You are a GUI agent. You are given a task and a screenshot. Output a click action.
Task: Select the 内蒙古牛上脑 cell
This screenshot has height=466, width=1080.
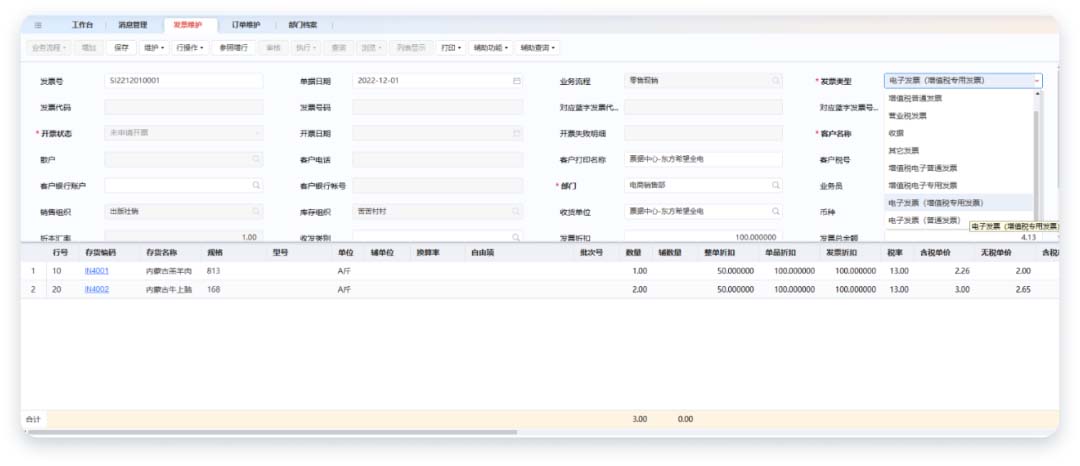point(168,290)
